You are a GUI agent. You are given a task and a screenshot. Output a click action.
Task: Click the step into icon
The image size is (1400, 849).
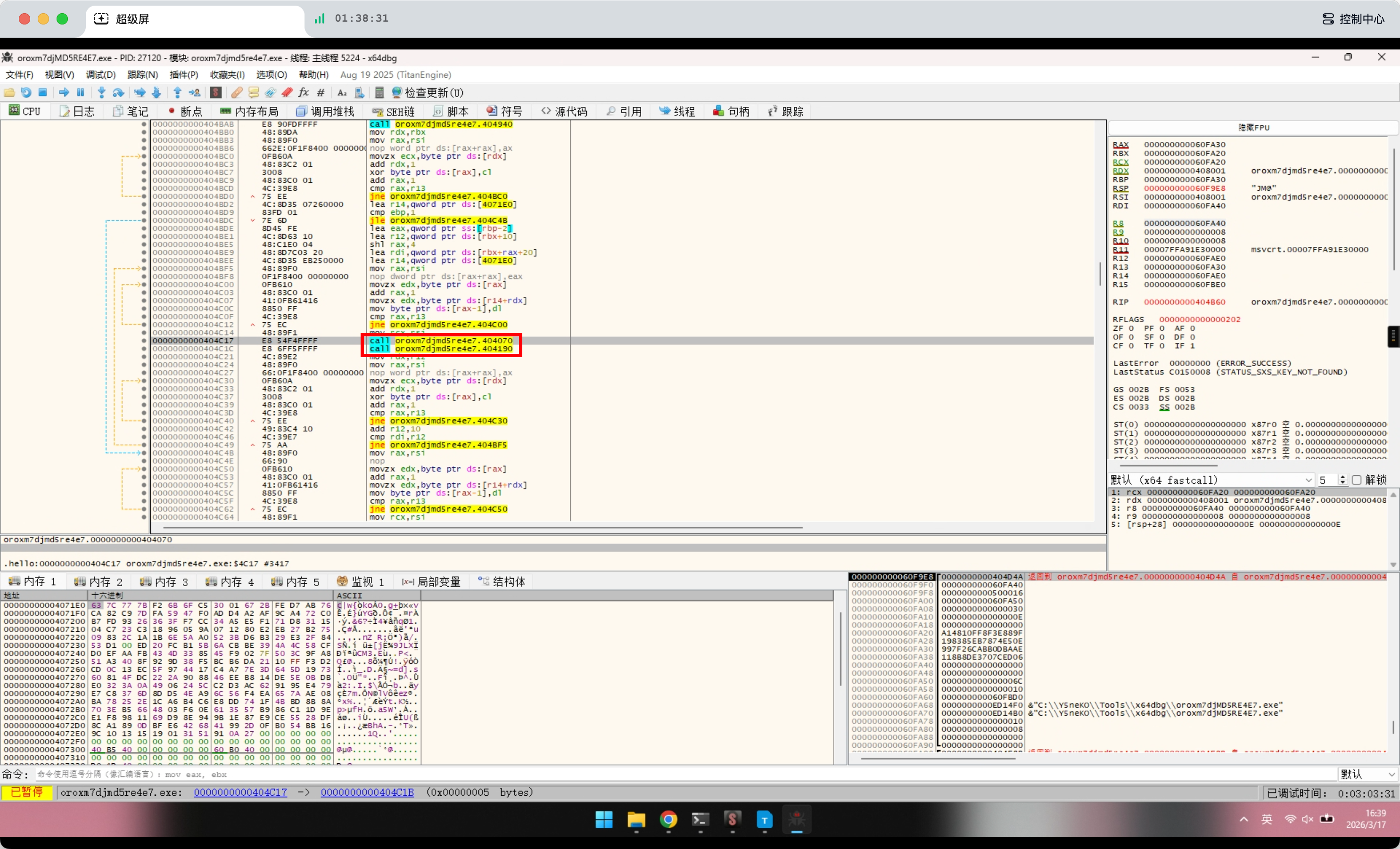point(101,92)
